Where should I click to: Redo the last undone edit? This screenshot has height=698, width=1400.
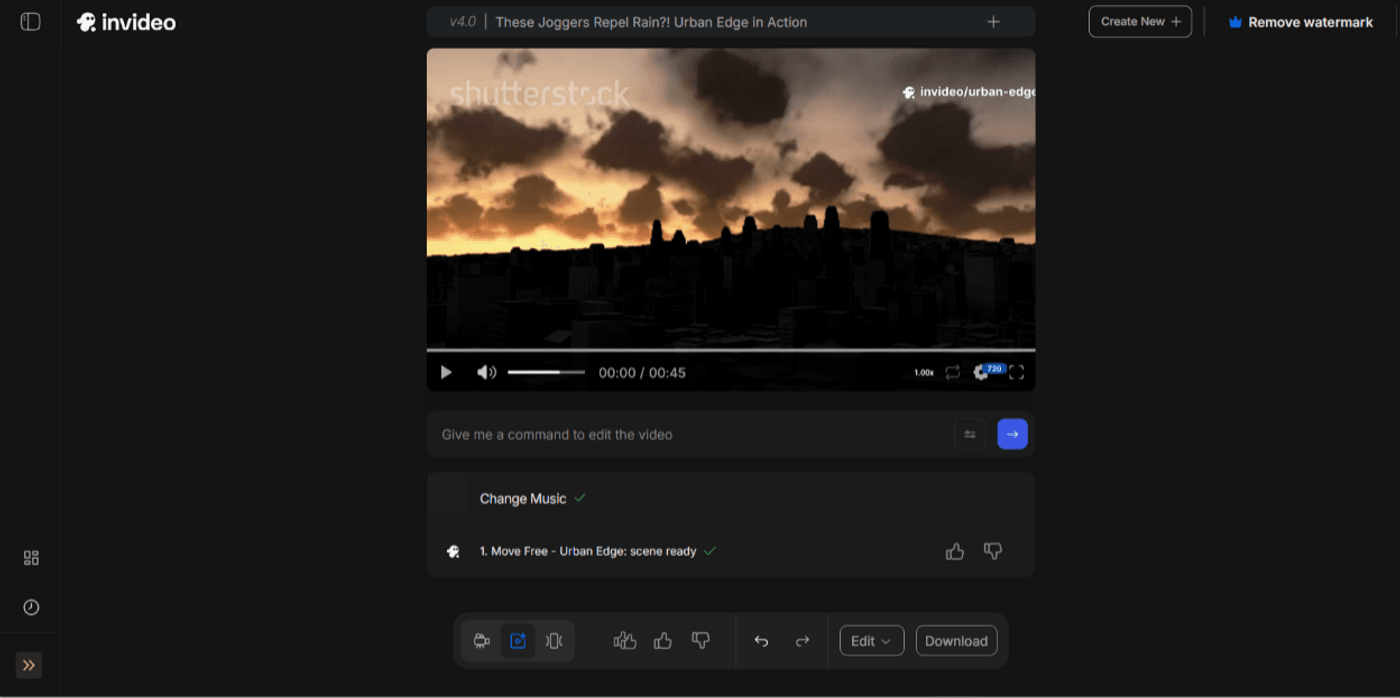(802, 641)
